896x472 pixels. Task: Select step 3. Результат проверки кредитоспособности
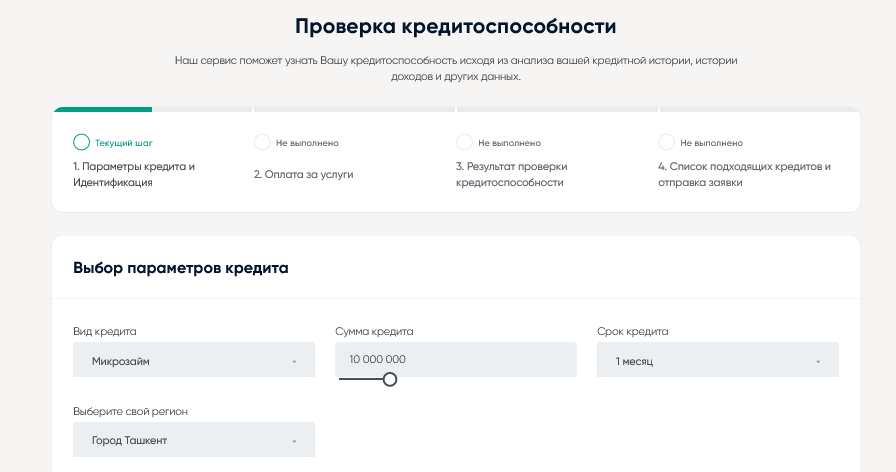click(x=511, y=174)
